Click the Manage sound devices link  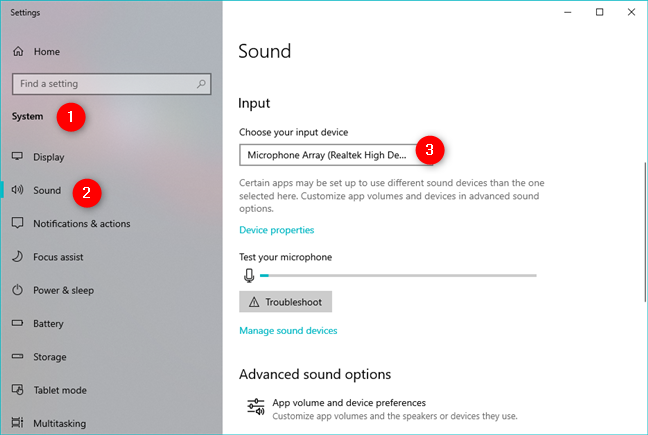pyautogui.click(x=288, y=330)
